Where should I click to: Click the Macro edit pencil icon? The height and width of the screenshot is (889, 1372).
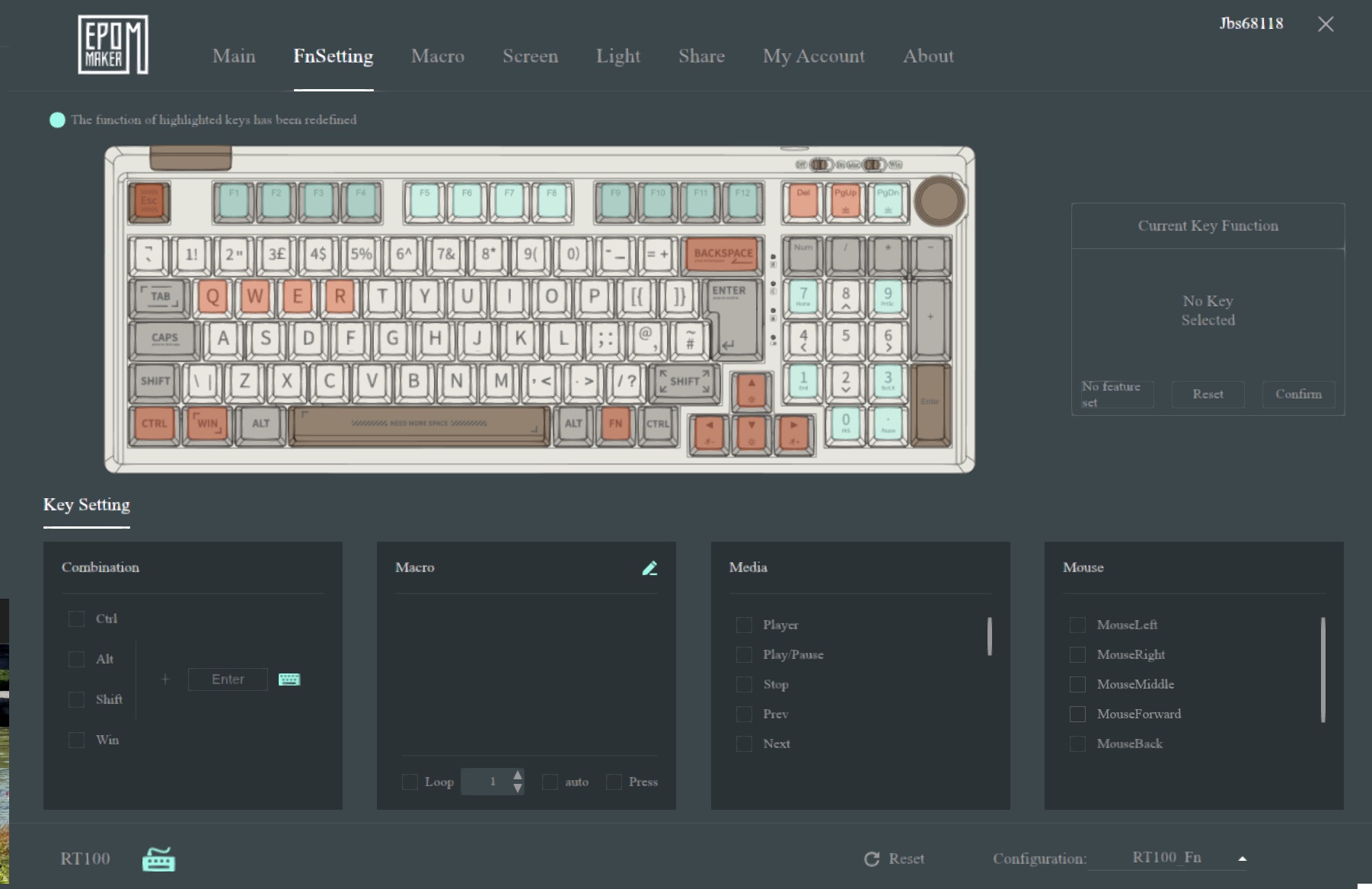(649, 568)
